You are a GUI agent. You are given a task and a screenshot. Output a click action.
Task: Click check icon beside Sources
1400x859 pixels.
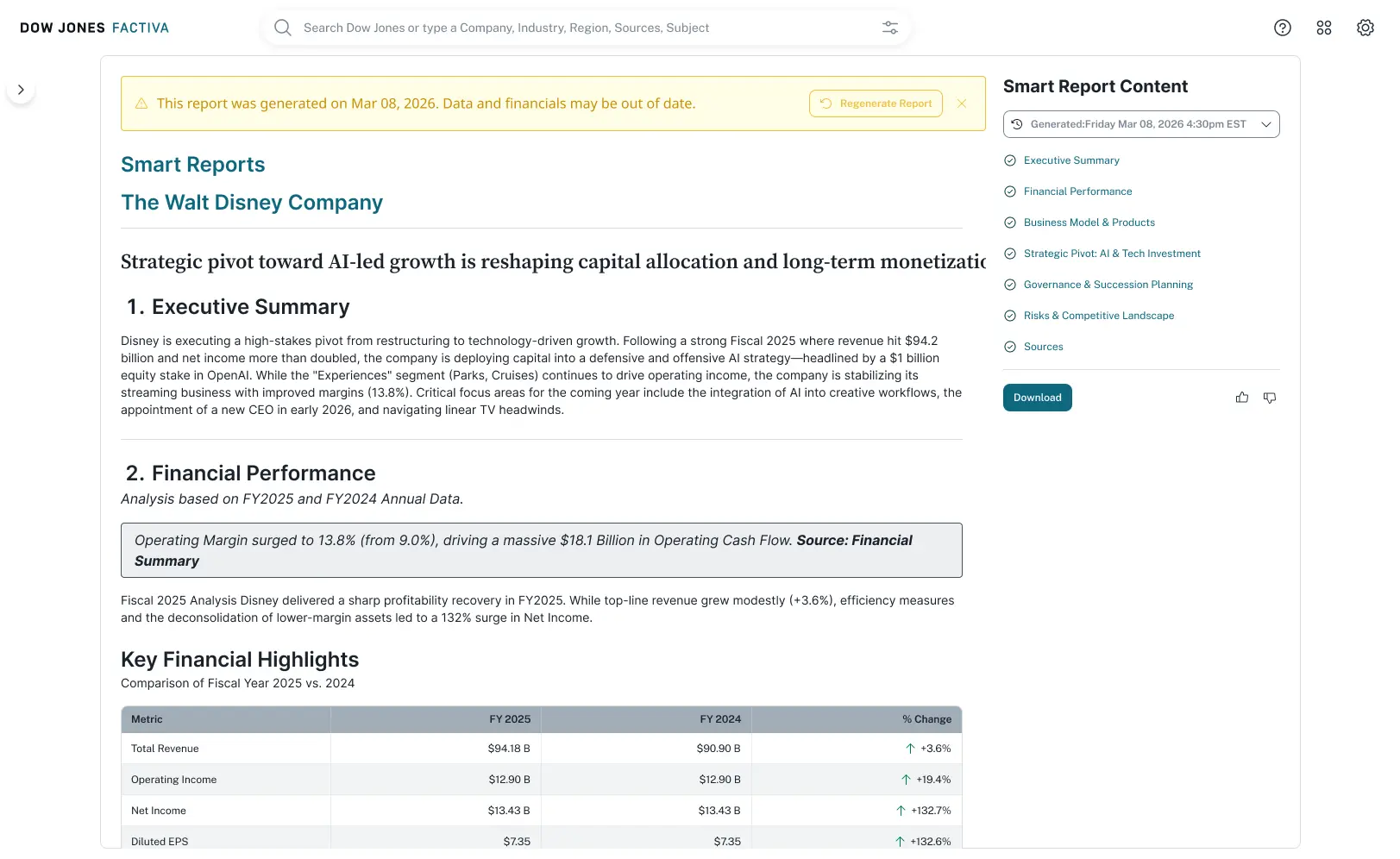pyautogui.click(x=1010, y=347)
